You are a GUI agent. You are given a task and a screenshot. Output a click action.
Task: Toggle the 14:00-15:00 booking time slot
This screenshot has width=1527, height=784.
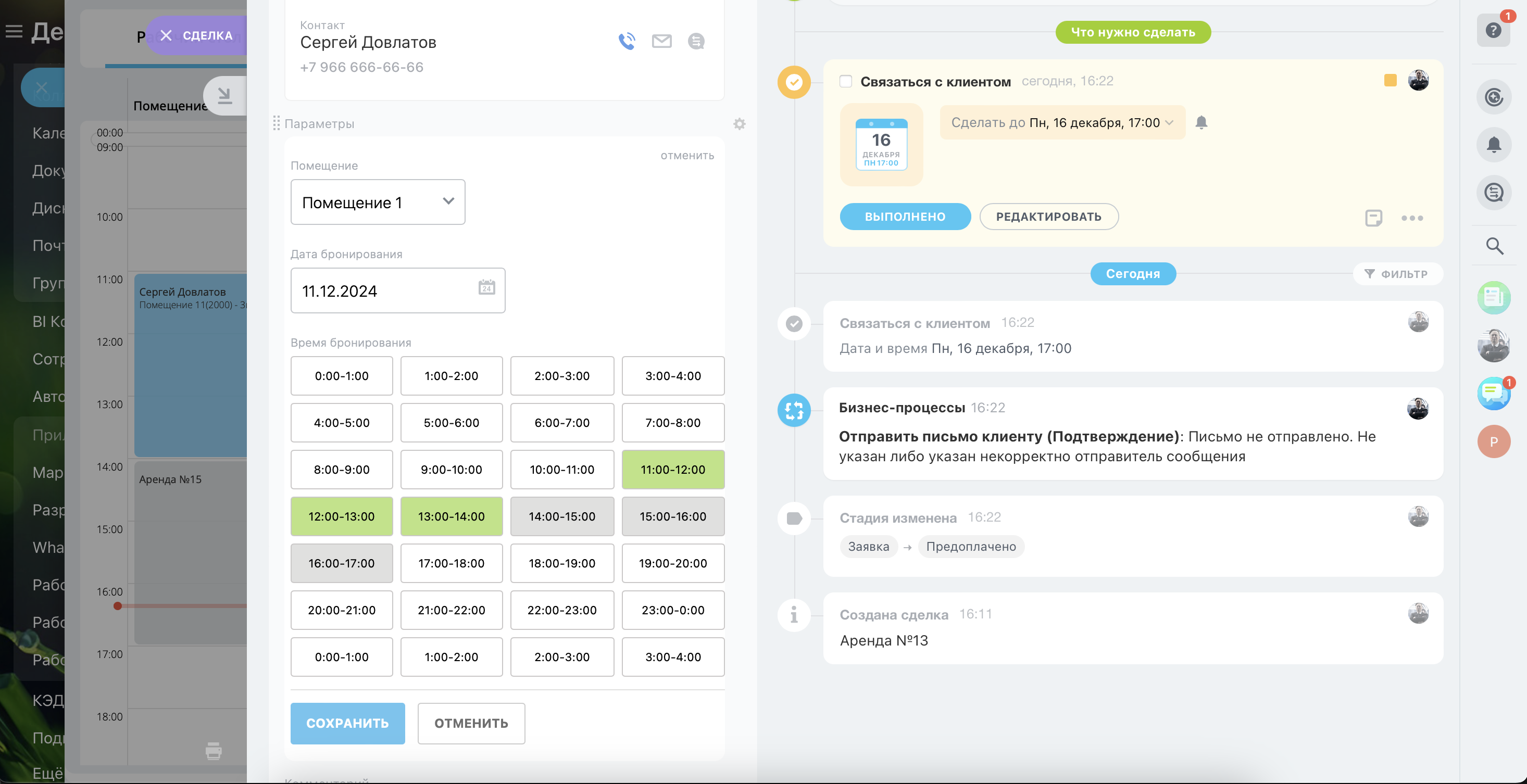[x=561, y=516]
